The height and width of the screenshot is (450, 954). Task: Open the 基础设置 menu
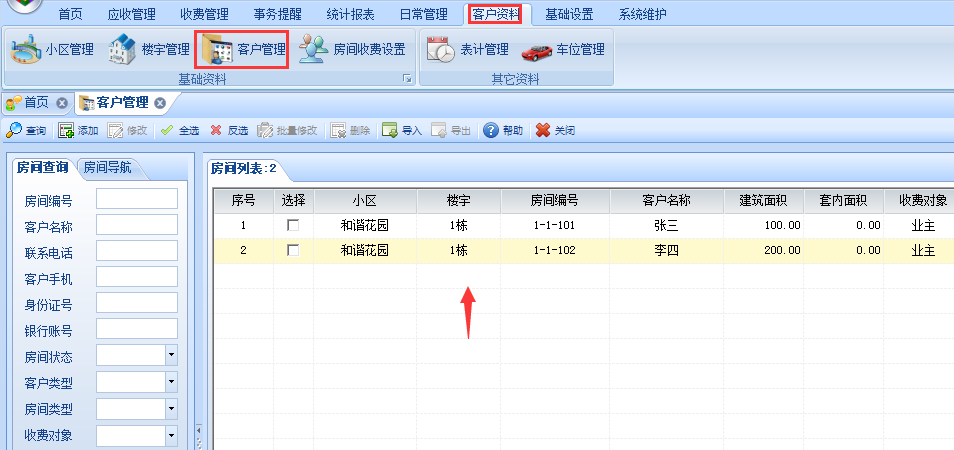(569, 14)
